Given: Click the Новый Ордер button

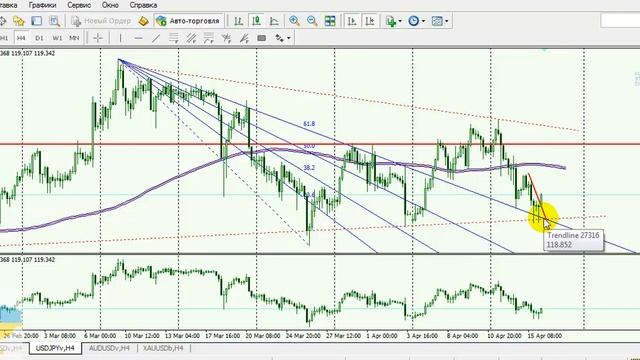Looking at the screenshot, I should click(101, 21).
